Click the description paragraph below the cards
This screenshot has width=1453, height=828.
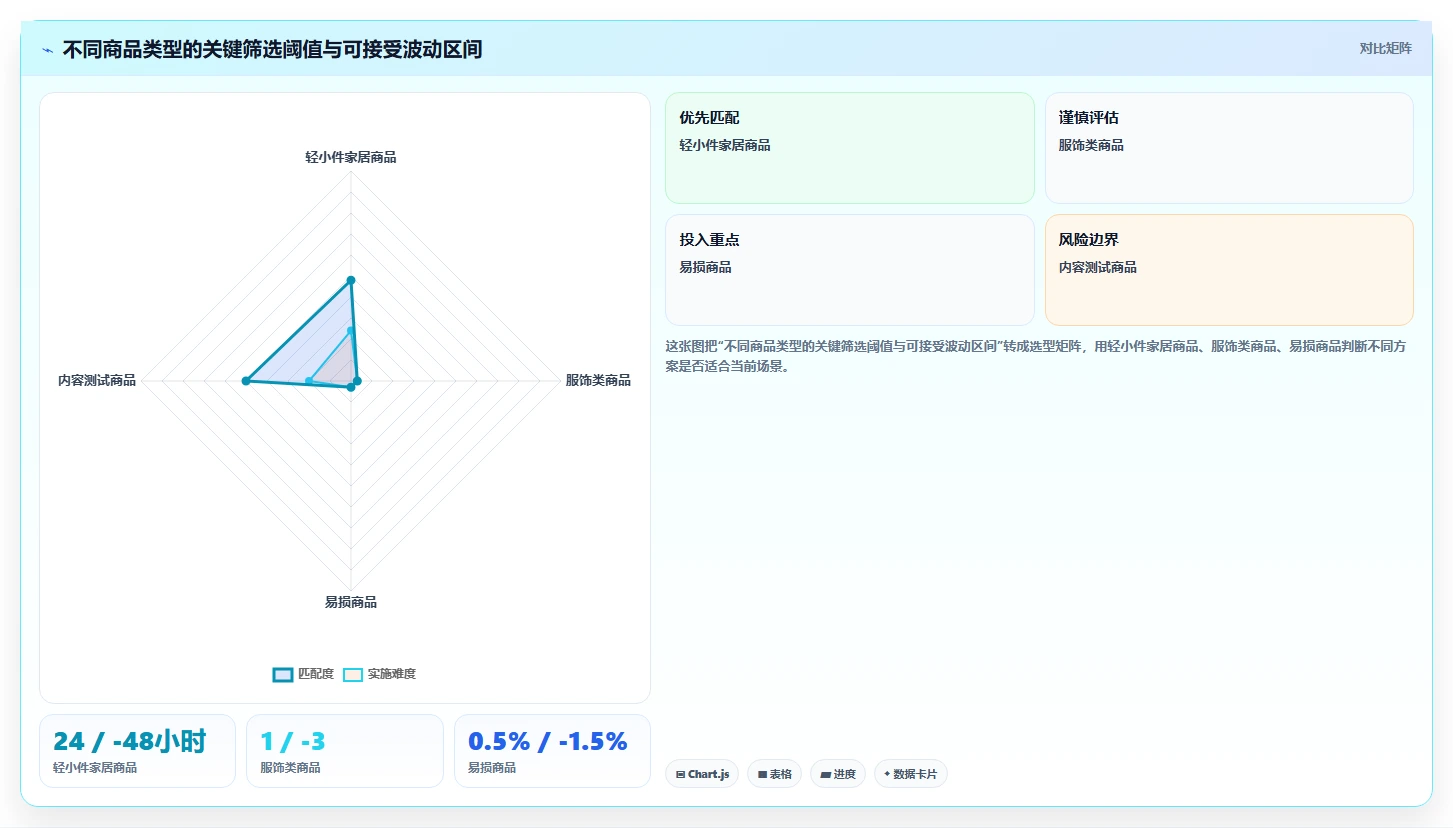(x=1039, y=355)
